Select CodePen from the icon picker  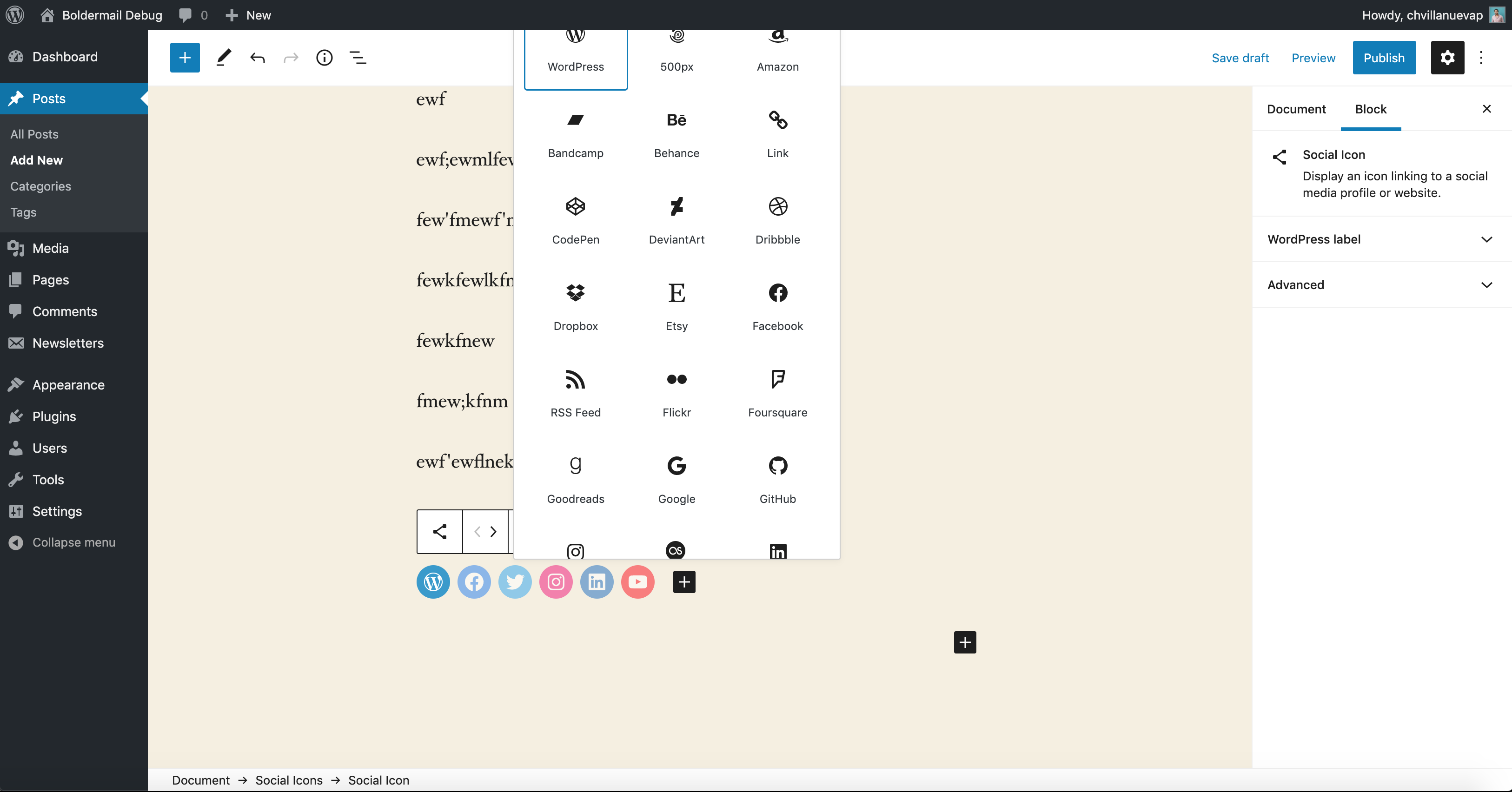coord(575,221)
